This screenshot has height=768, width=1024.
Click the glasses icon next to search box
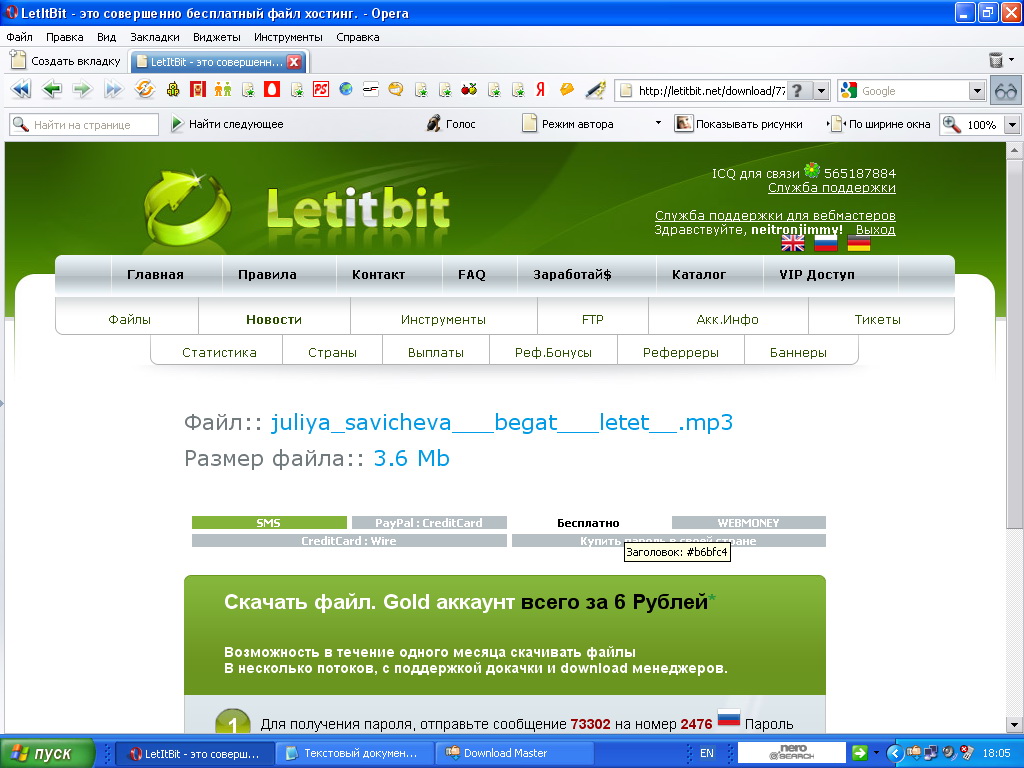point(1006,91)
